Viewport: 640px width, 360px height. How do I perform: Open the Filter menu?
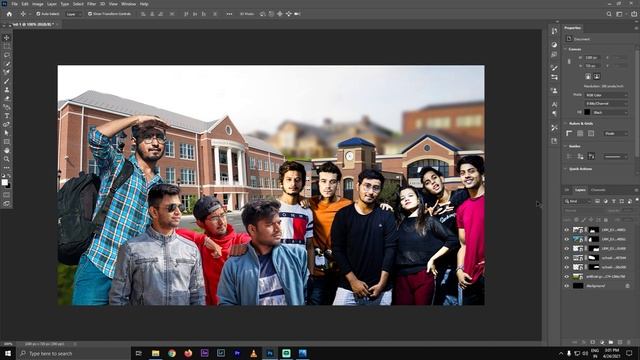tap(91, 4)
